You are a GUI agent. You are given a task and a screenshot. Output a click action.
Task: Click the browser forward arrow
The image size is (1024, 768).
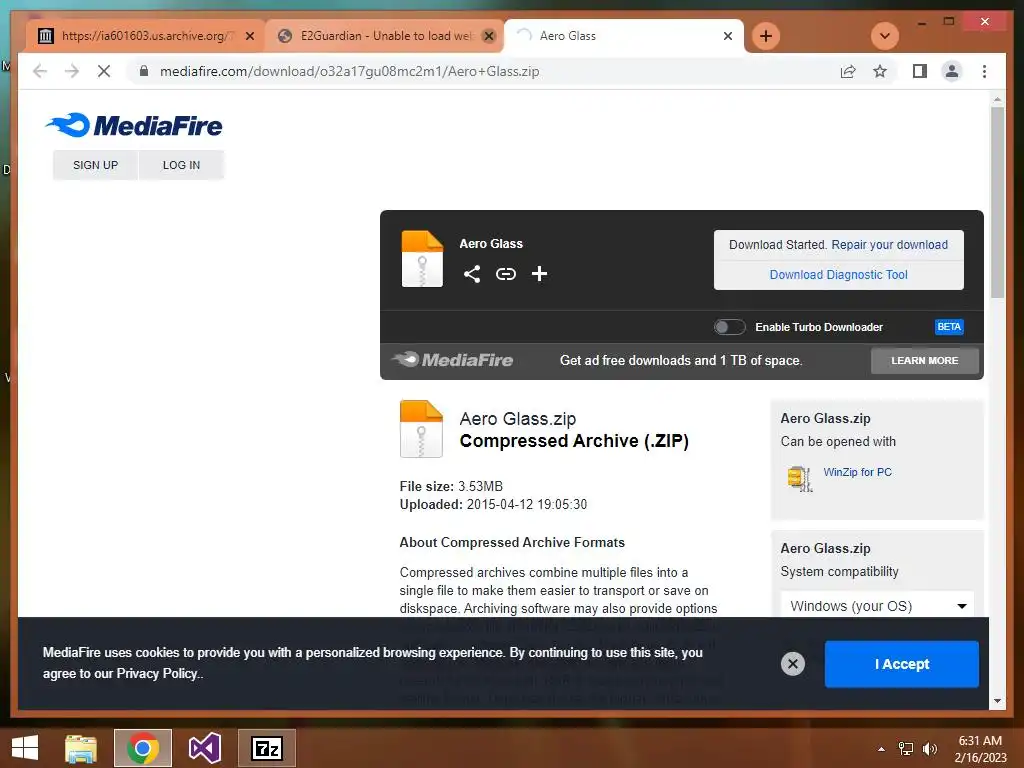(72, 71)
